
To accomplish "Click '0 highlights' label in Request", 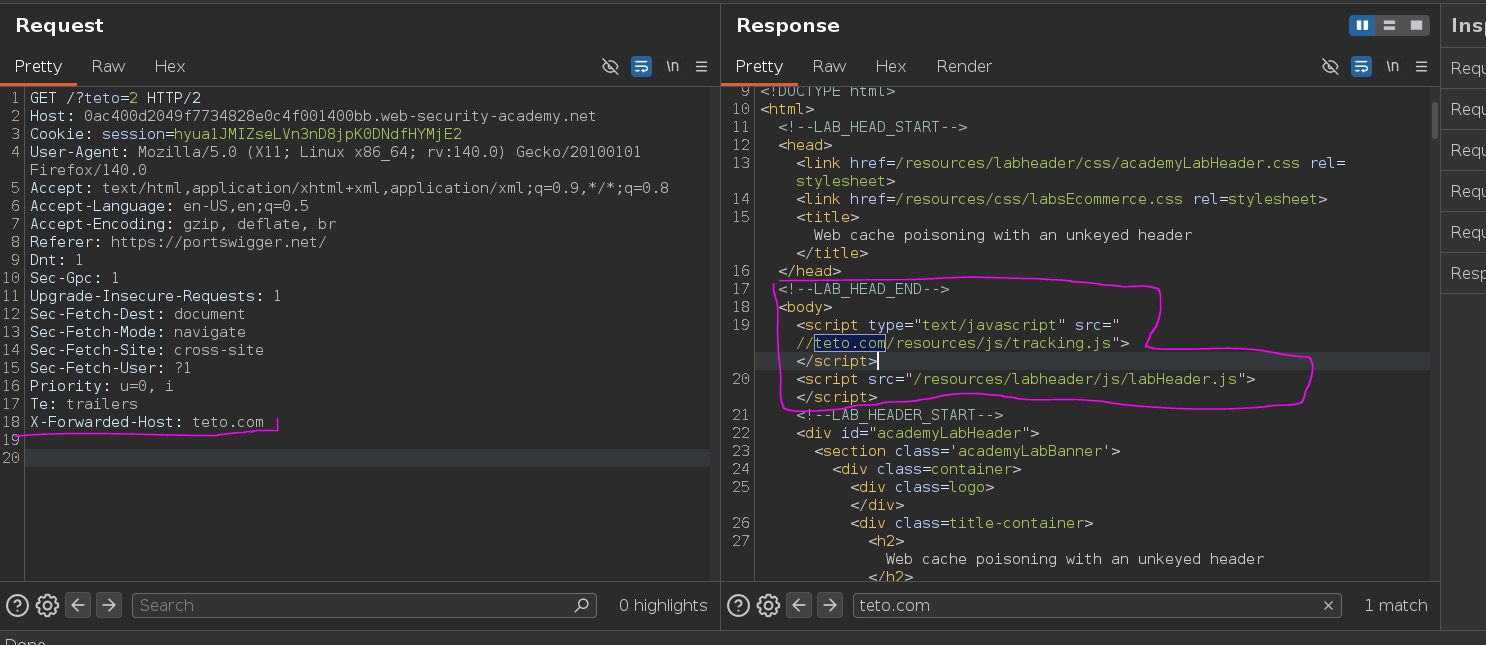I will point(663,605).
